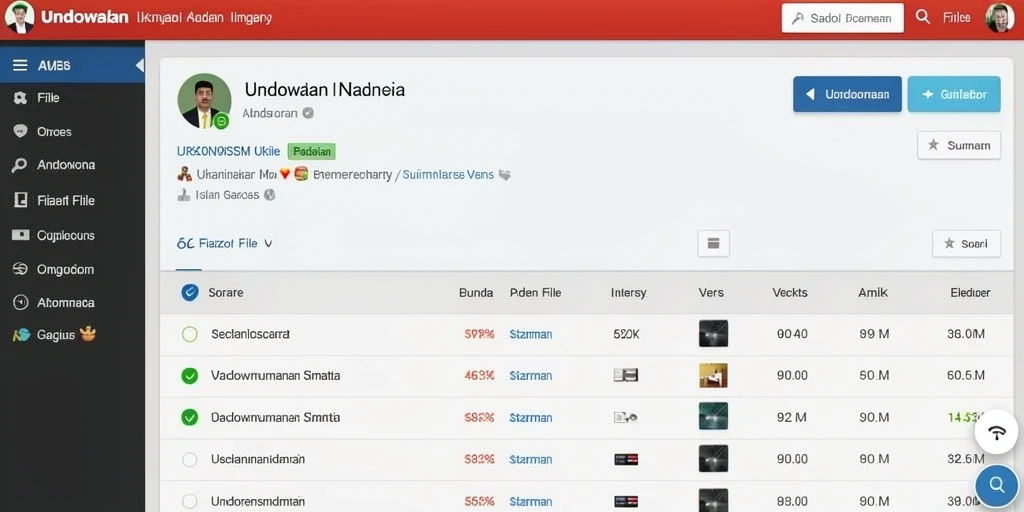Click the verified badge next to Alndsoran
Image resolution: width=1024 pixels, height=512 pixels.
pyautogui.click(x=308, y=113)
